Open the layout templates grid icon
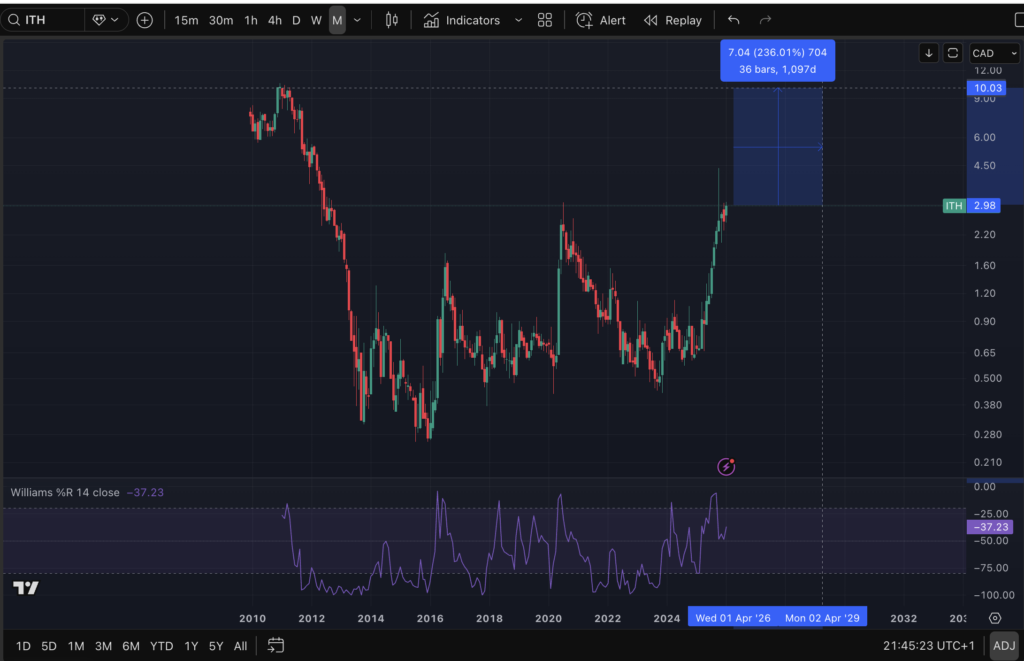Image resolution: width=1024 pixels, height=661 pixels. [545, 20]
